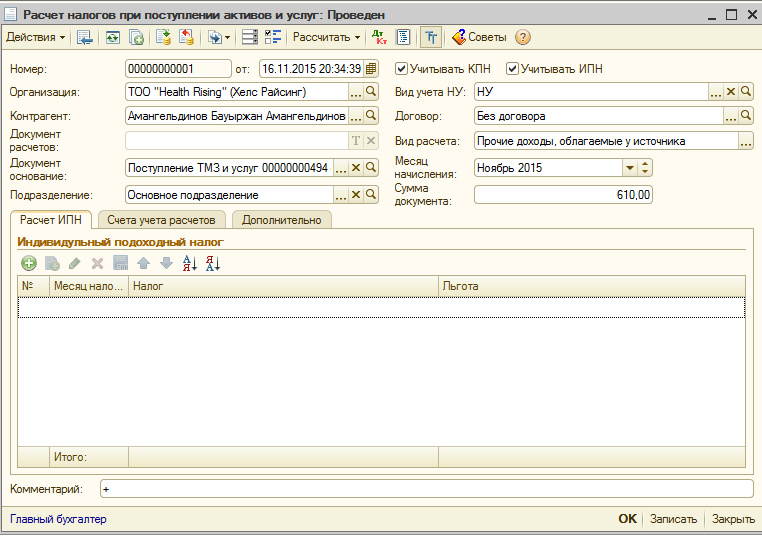The height and width of the screenshot is (537, 762).
Task: Open the Контрагент value via magnifier
Action: pyautogui.click(x=371, y=116)
